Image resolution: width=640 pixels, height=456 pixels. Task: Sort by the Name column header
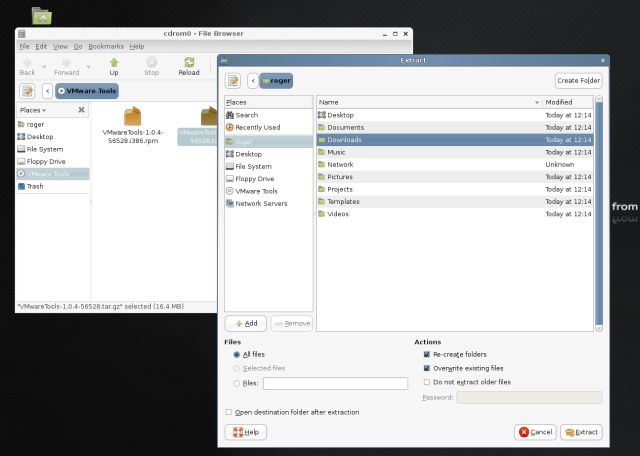(x=429, y=102)
